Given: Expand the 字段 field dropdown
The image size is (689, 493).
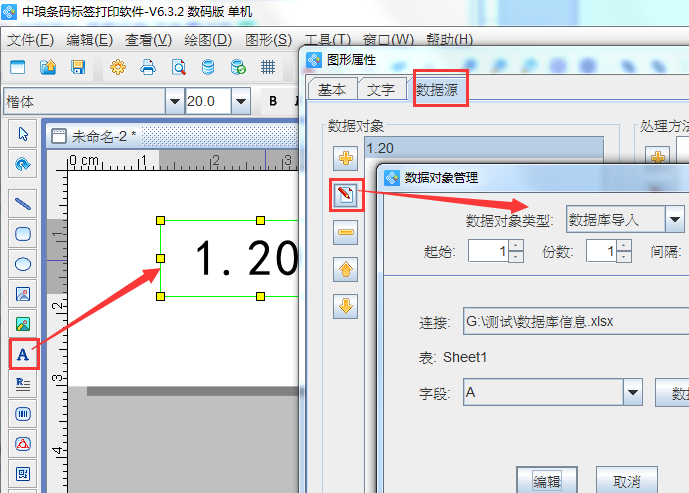Looking at the screenshot, I should pyautogui.click(x=632, y=393).
